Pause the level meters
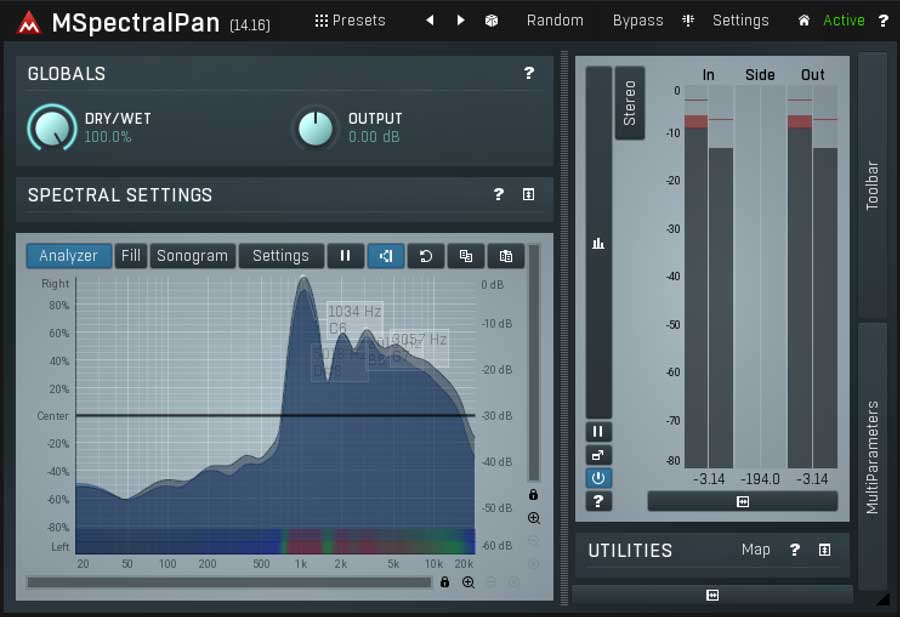Screen dimensions: 900x617 pos(598,432)
